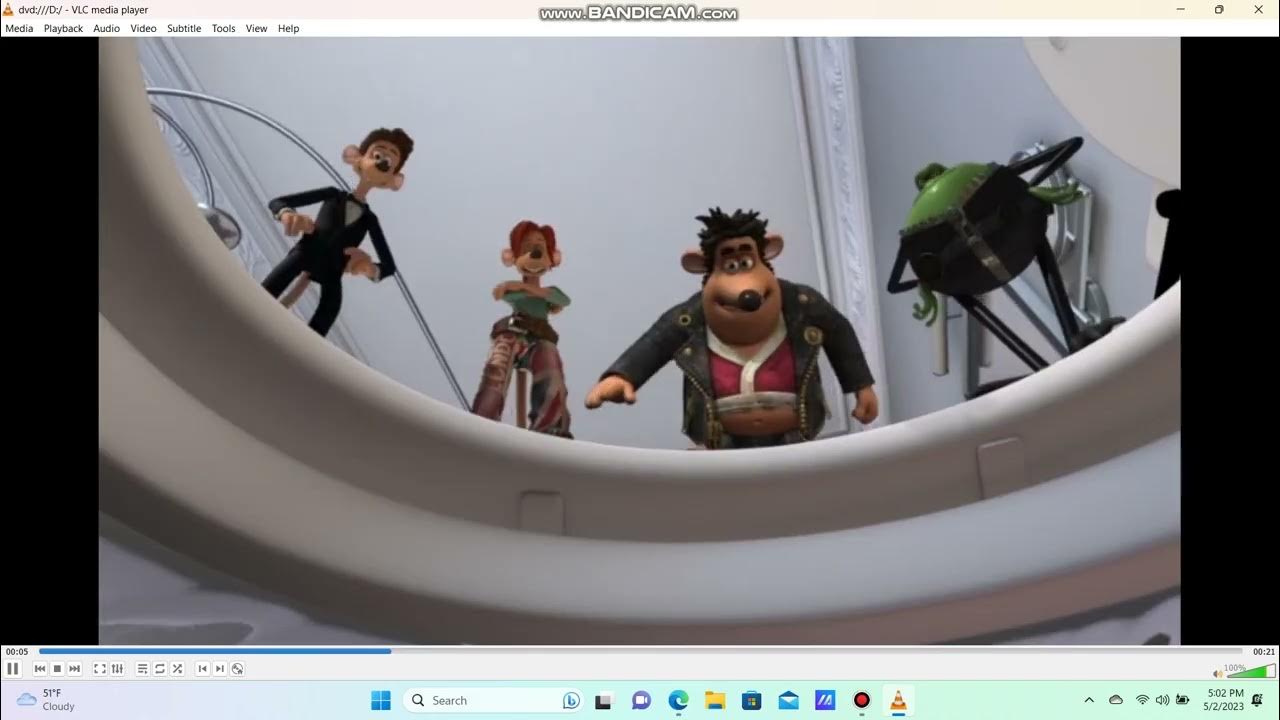Seek along the playback progress bar

pos(639,651)
